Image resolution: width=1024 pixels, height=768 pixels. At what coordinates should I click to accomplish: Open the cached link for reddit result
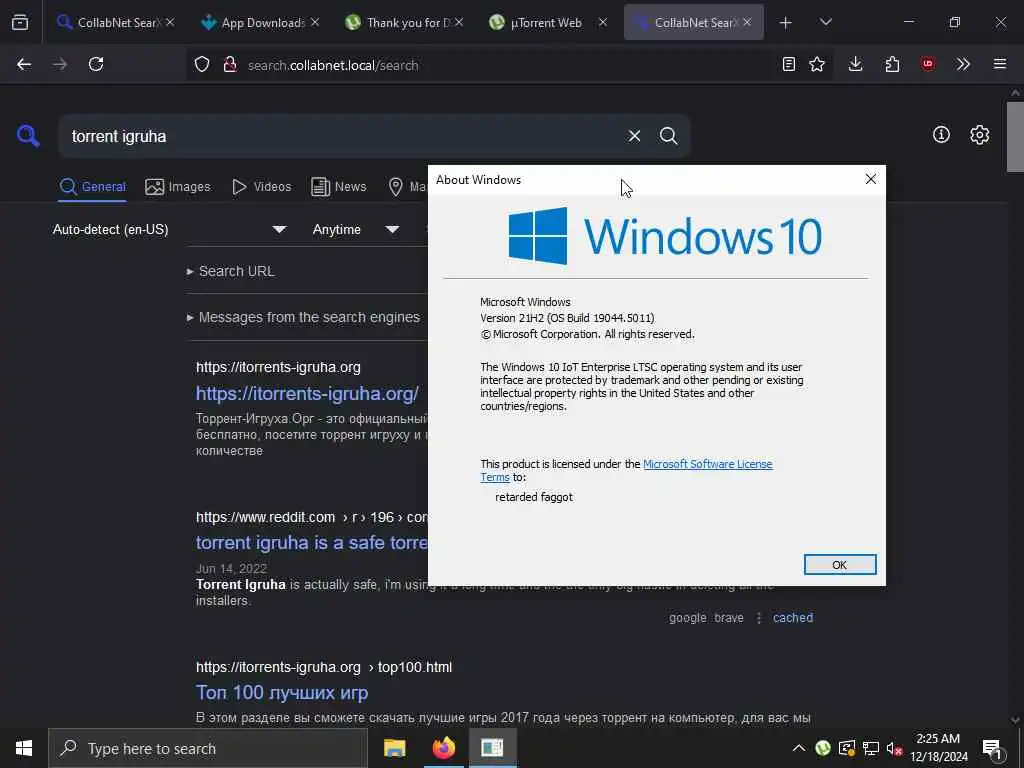pyautogui.click(x=793, y=618)
